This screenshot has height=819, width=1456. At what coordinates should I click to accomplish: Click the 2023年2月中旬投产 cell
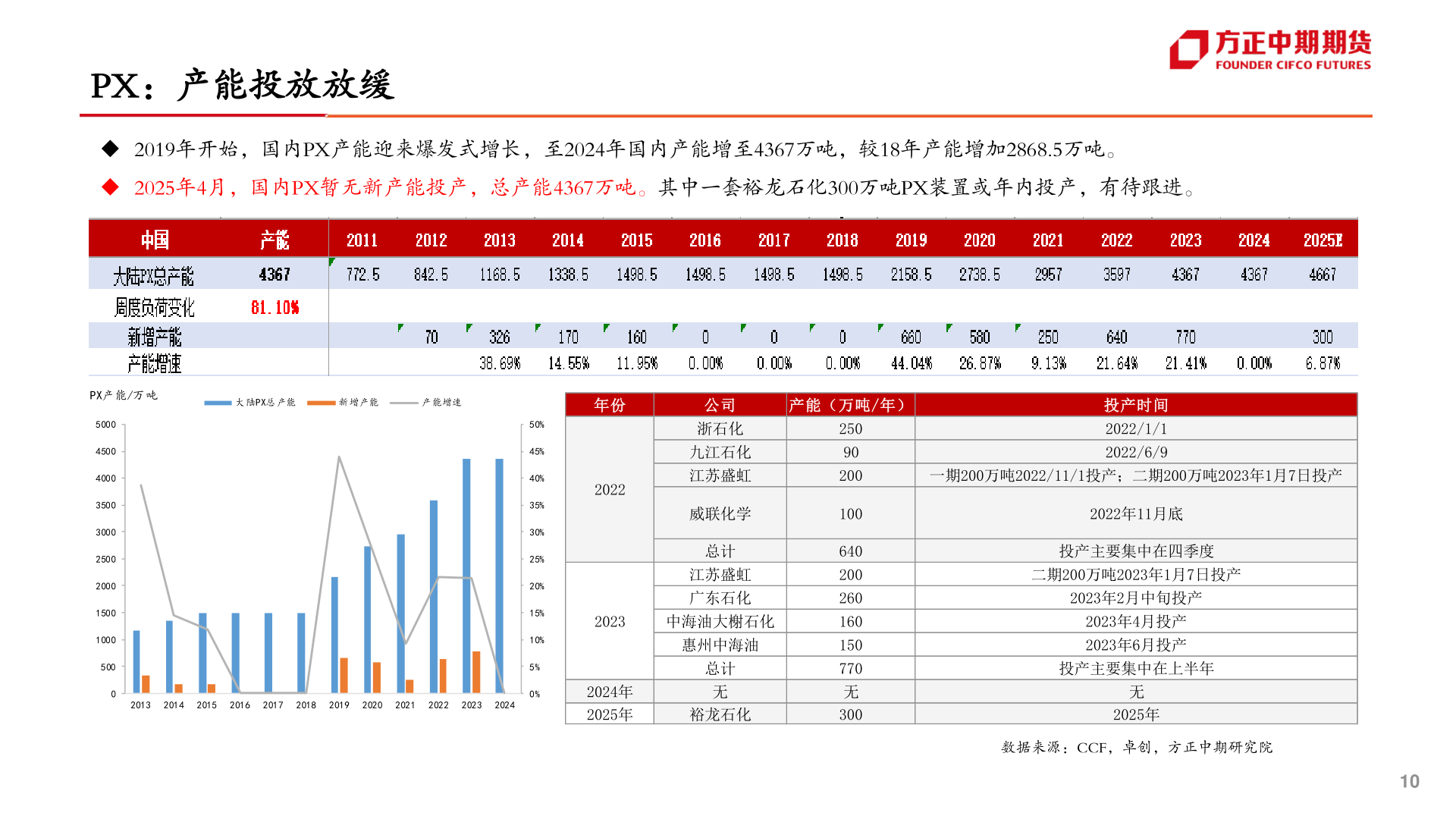pyautogui.click(x=1136, y=598)
